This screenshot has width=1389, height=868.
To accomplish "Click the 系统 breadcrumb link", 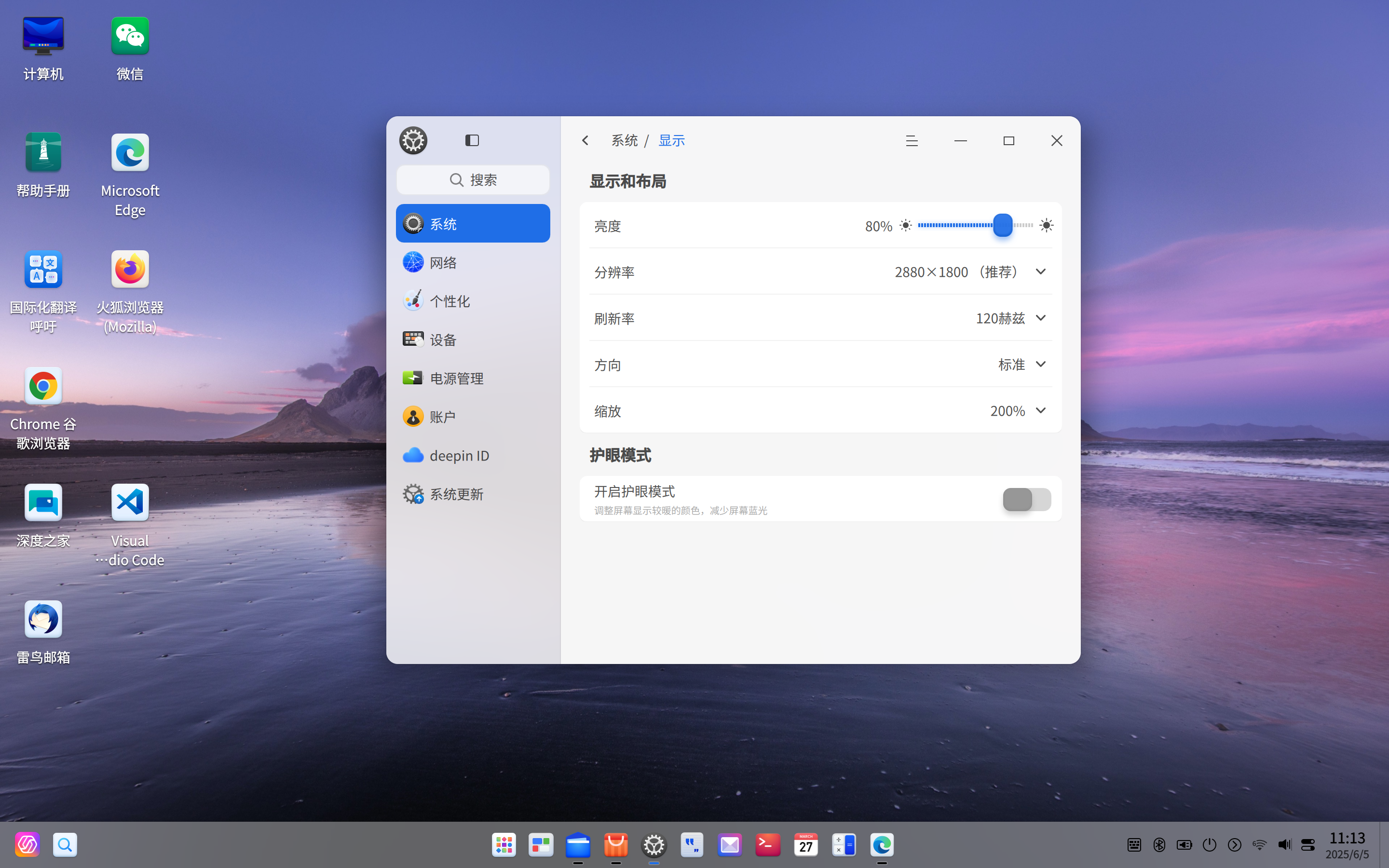I will click(x=625, y=141).
